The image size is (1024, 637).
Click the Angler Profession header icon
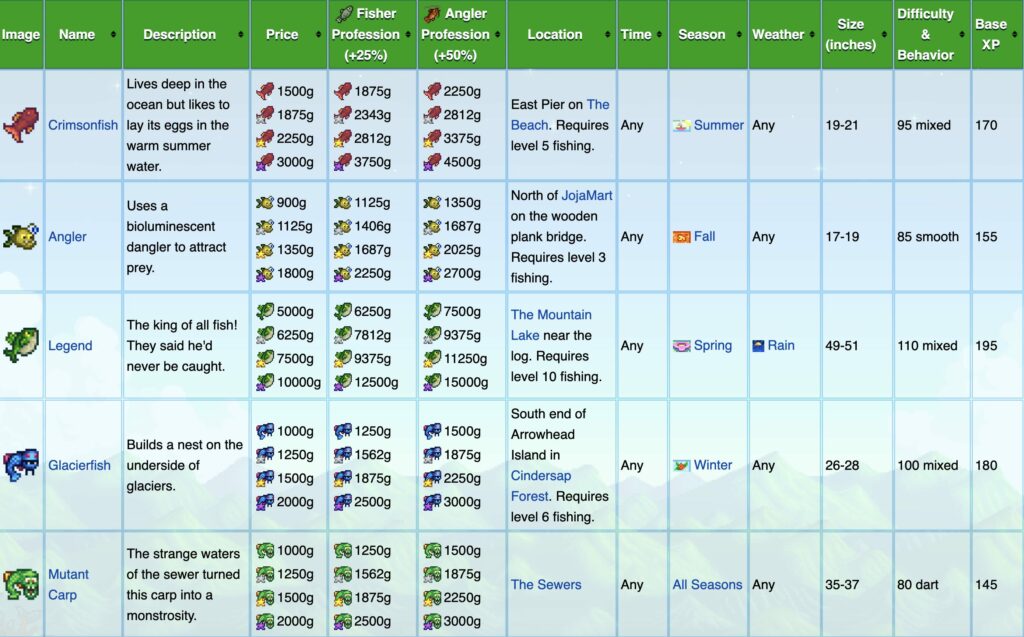point(432,14)
